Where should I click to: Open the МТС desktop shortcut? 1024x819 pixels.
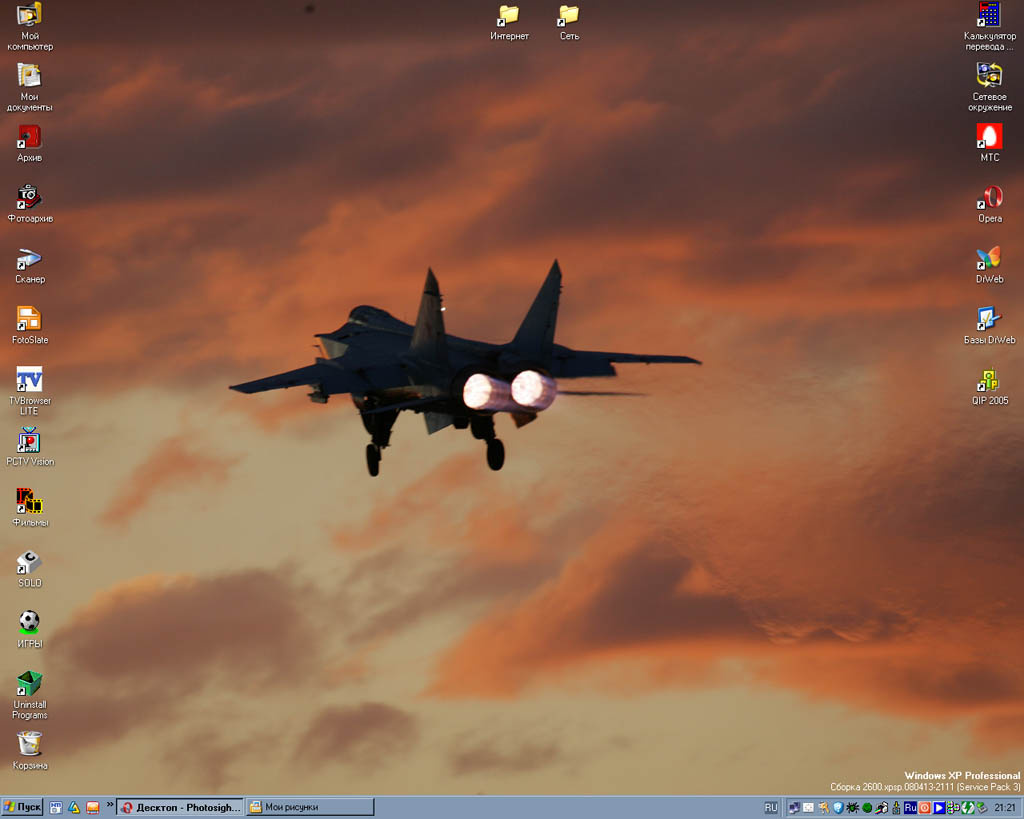click(x=989, y=137)
